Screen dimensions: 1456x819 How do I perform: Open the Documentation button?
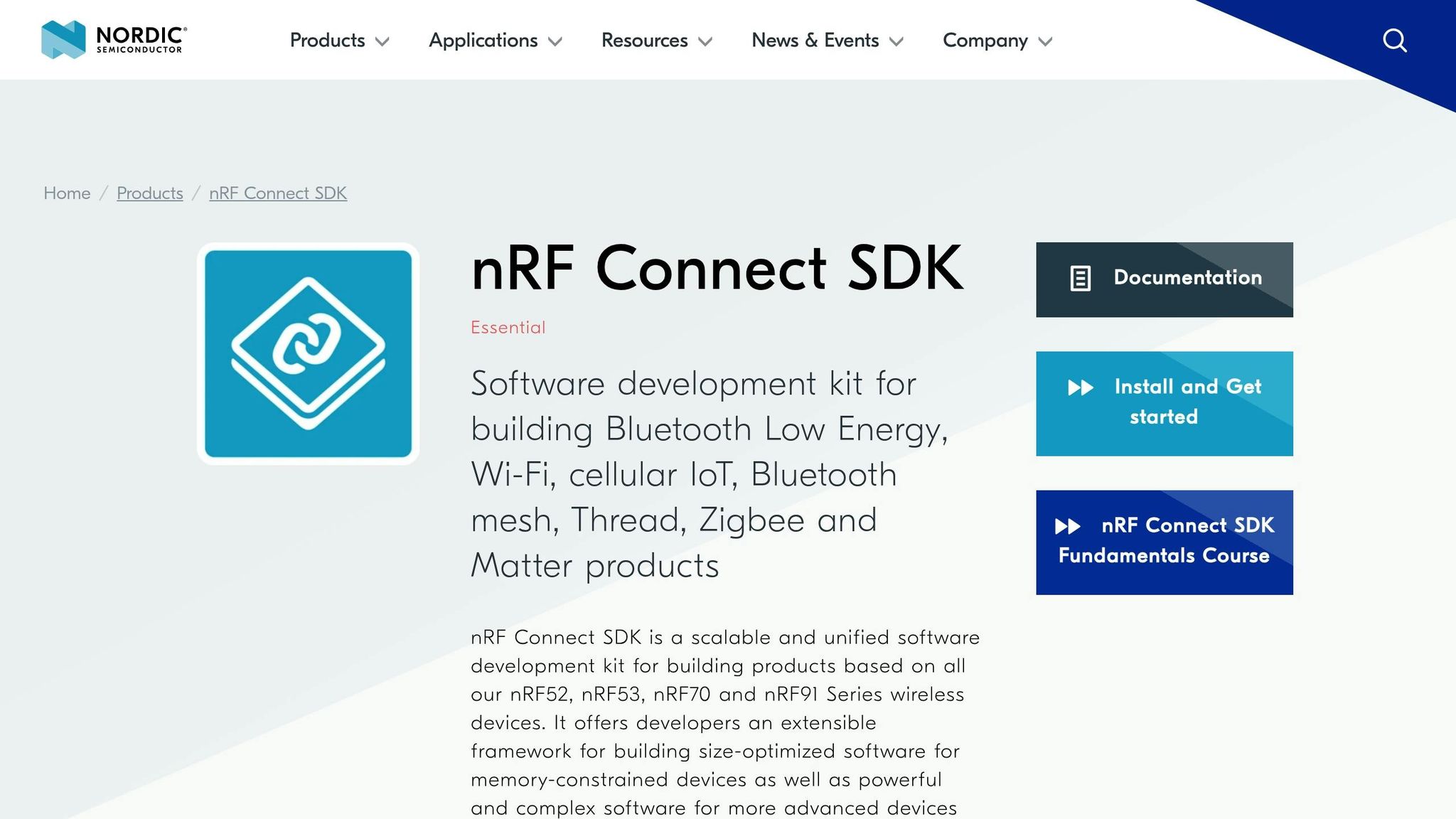(1165, 279)
